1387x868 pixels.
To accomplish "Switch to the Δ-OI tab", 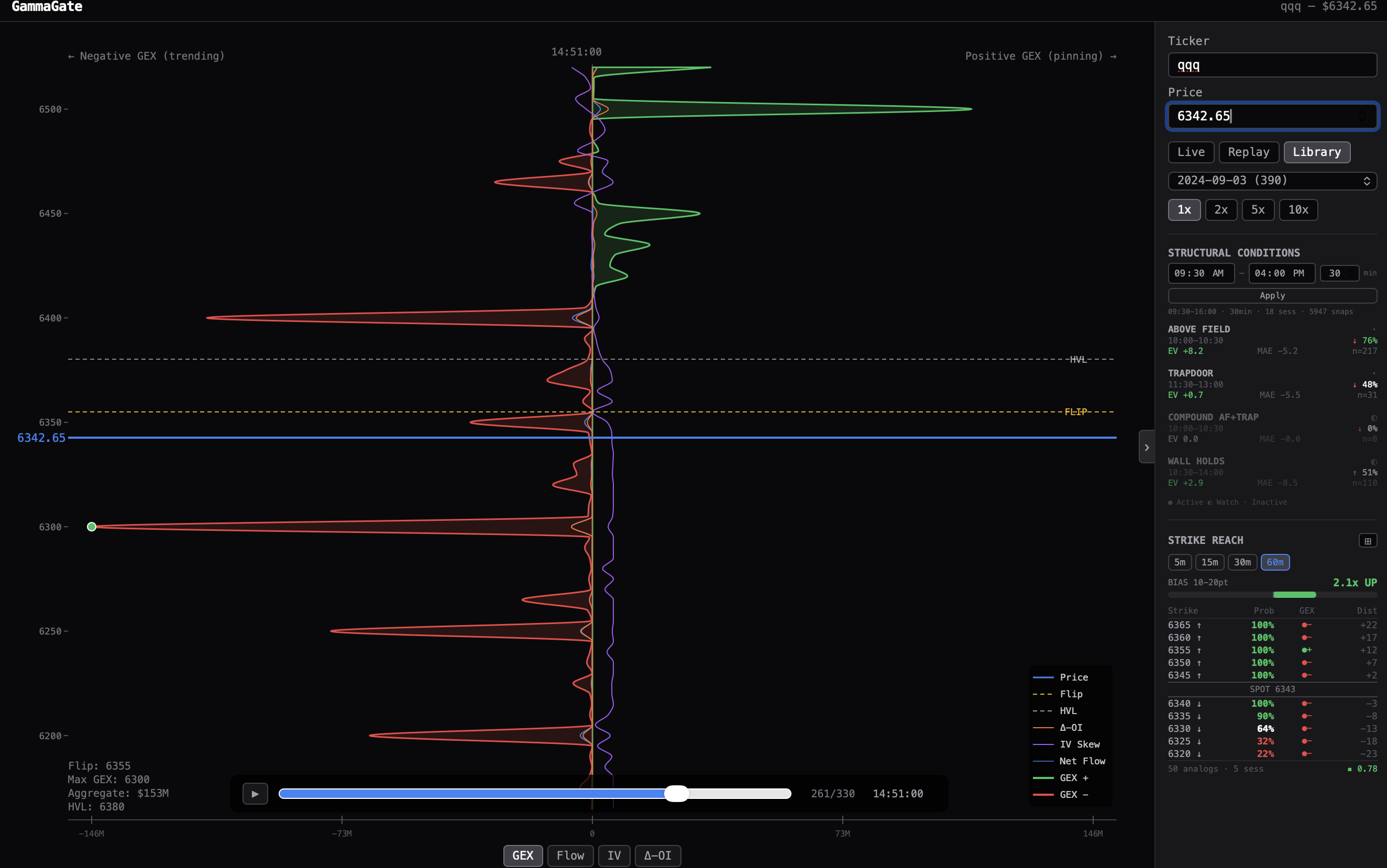I will [656, 855].
